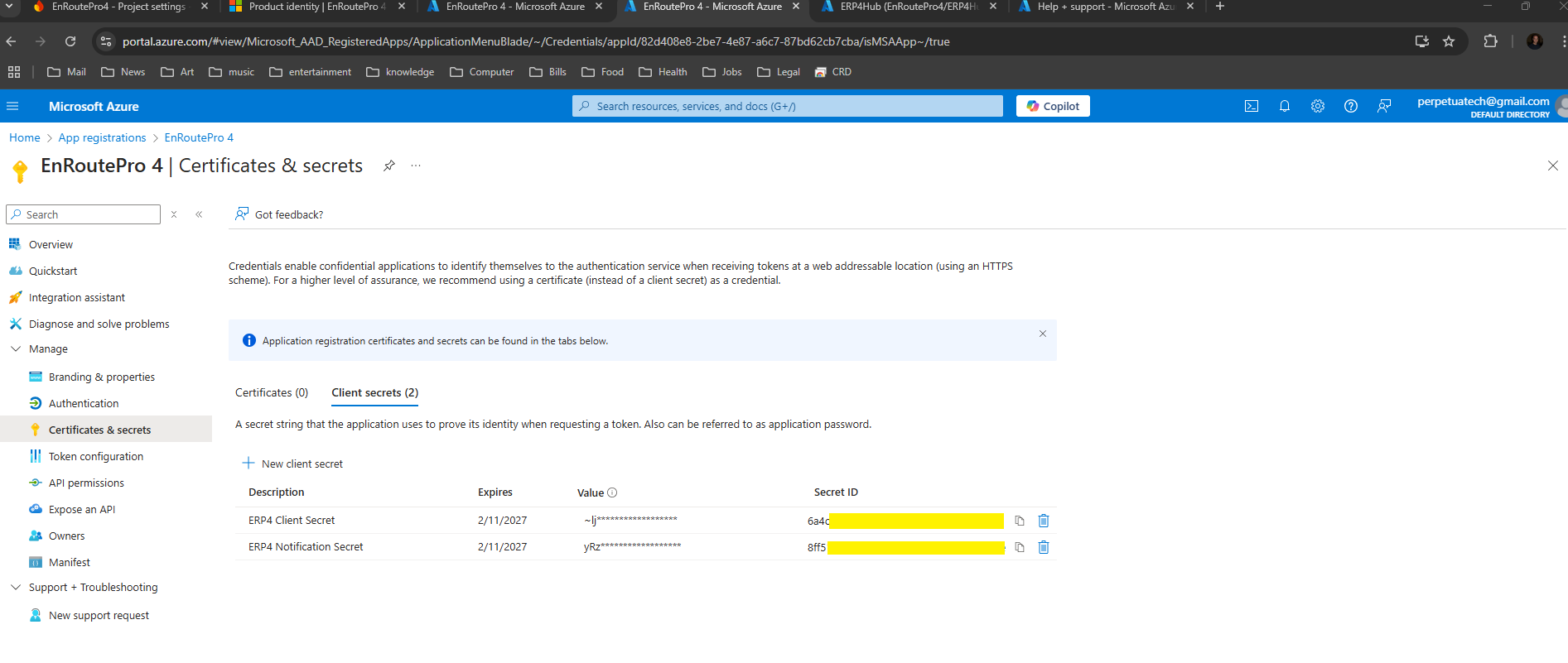Go to Home breadcrumb

pos(25,137)
